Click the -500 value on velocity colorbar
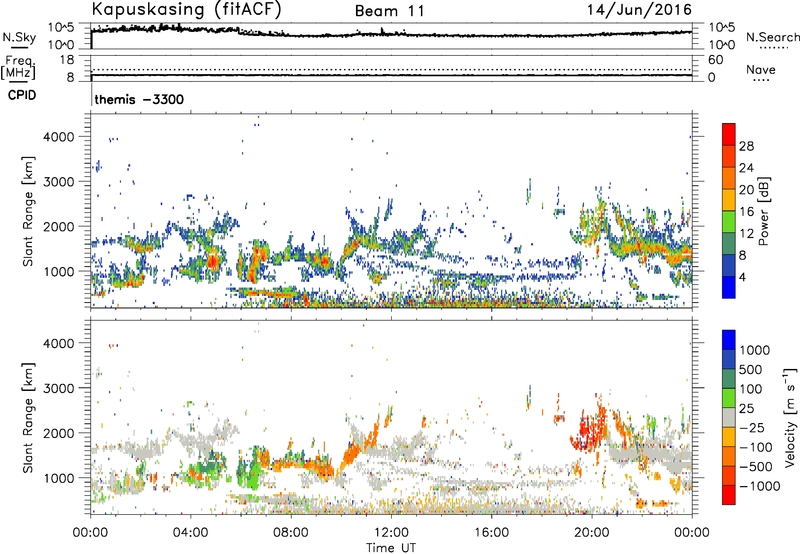 tap(755, 467)
